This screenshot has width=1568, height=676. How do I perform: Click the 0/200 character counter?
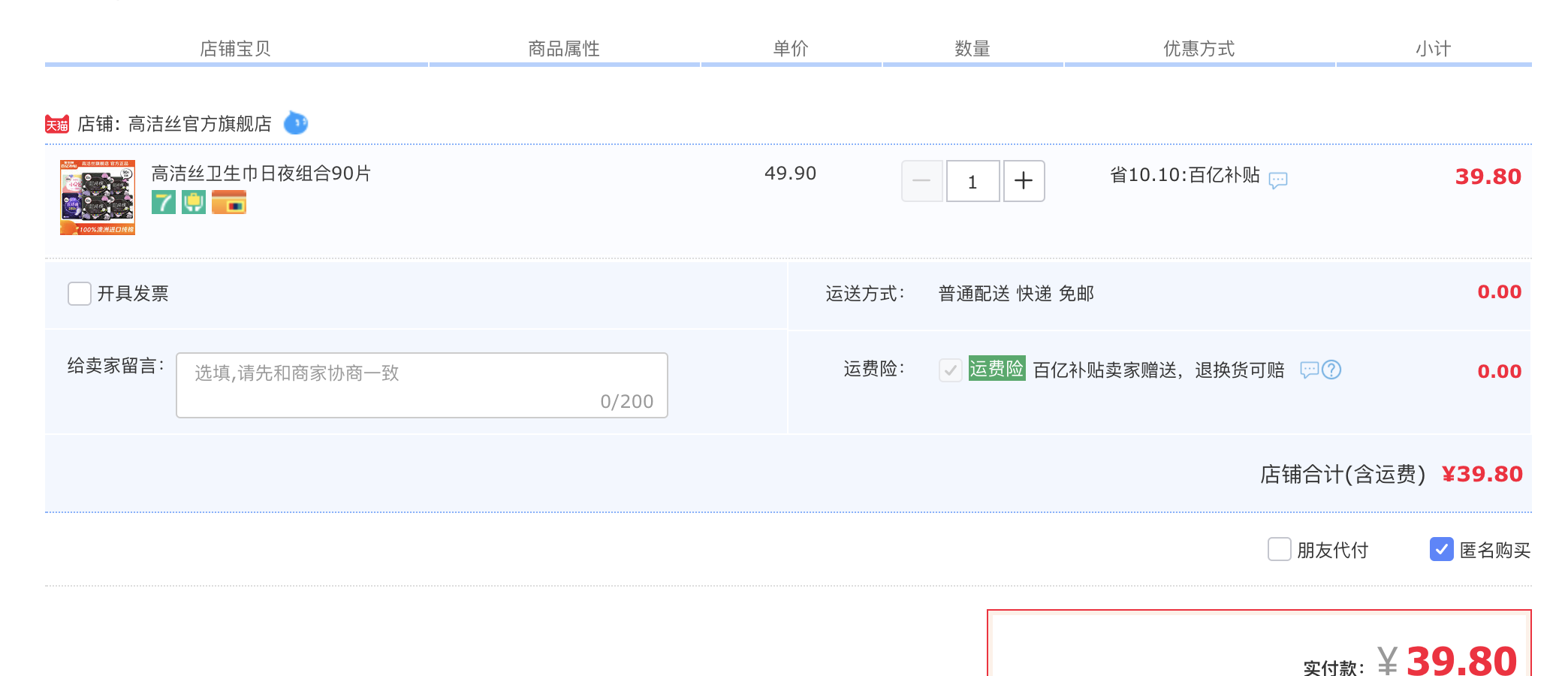627,402
